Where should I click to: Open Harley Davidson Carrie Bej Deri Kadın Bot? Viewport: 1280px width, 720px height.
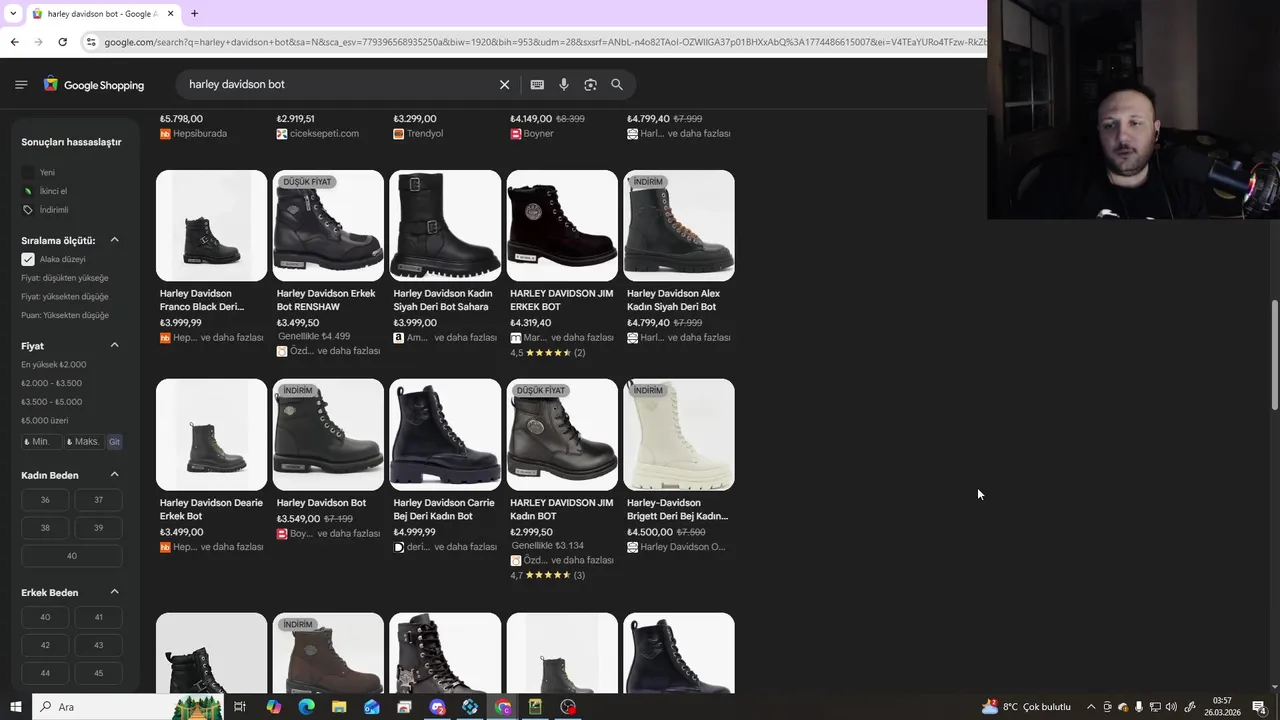coord(445,434)
